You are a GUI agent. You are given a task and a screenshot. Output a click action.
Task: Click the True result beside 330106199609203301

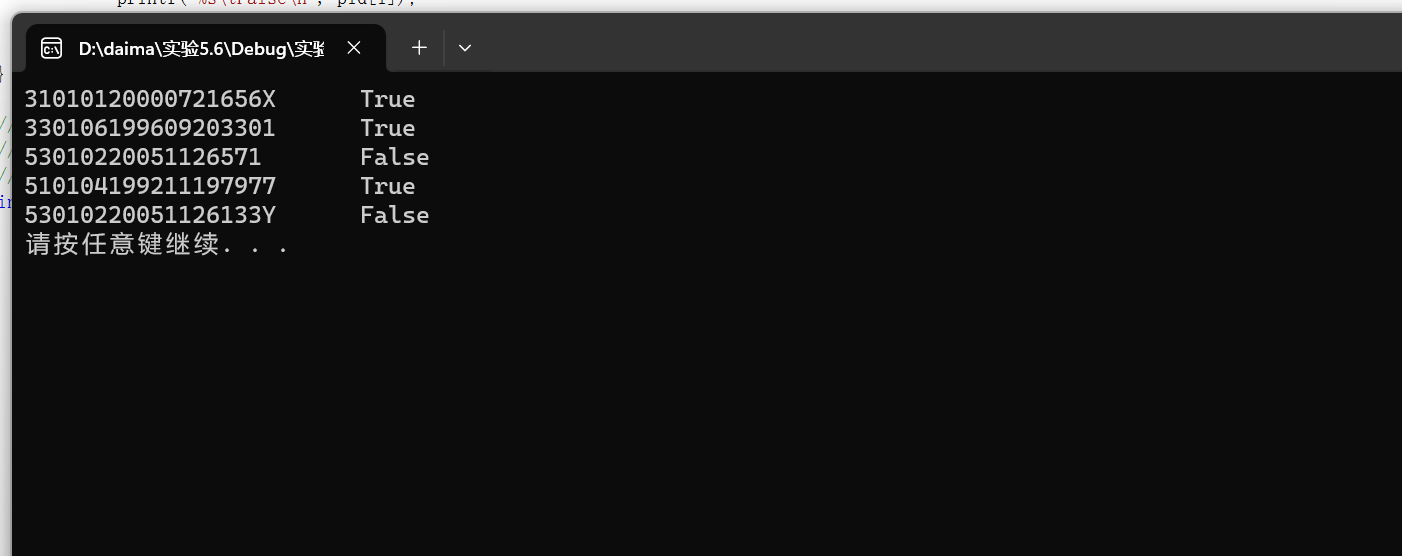(x=387, y=128)
